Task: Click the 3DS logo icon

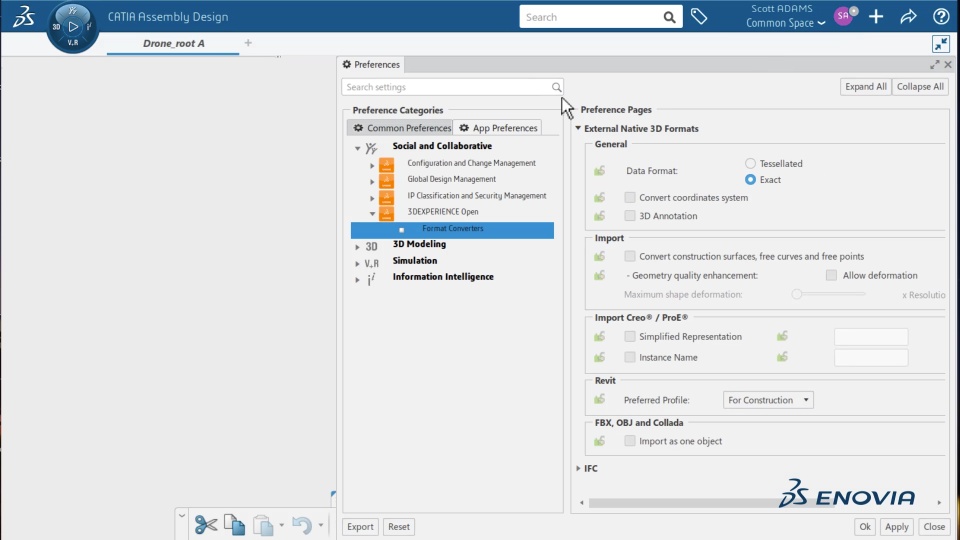Action: (x=24, y=17)
